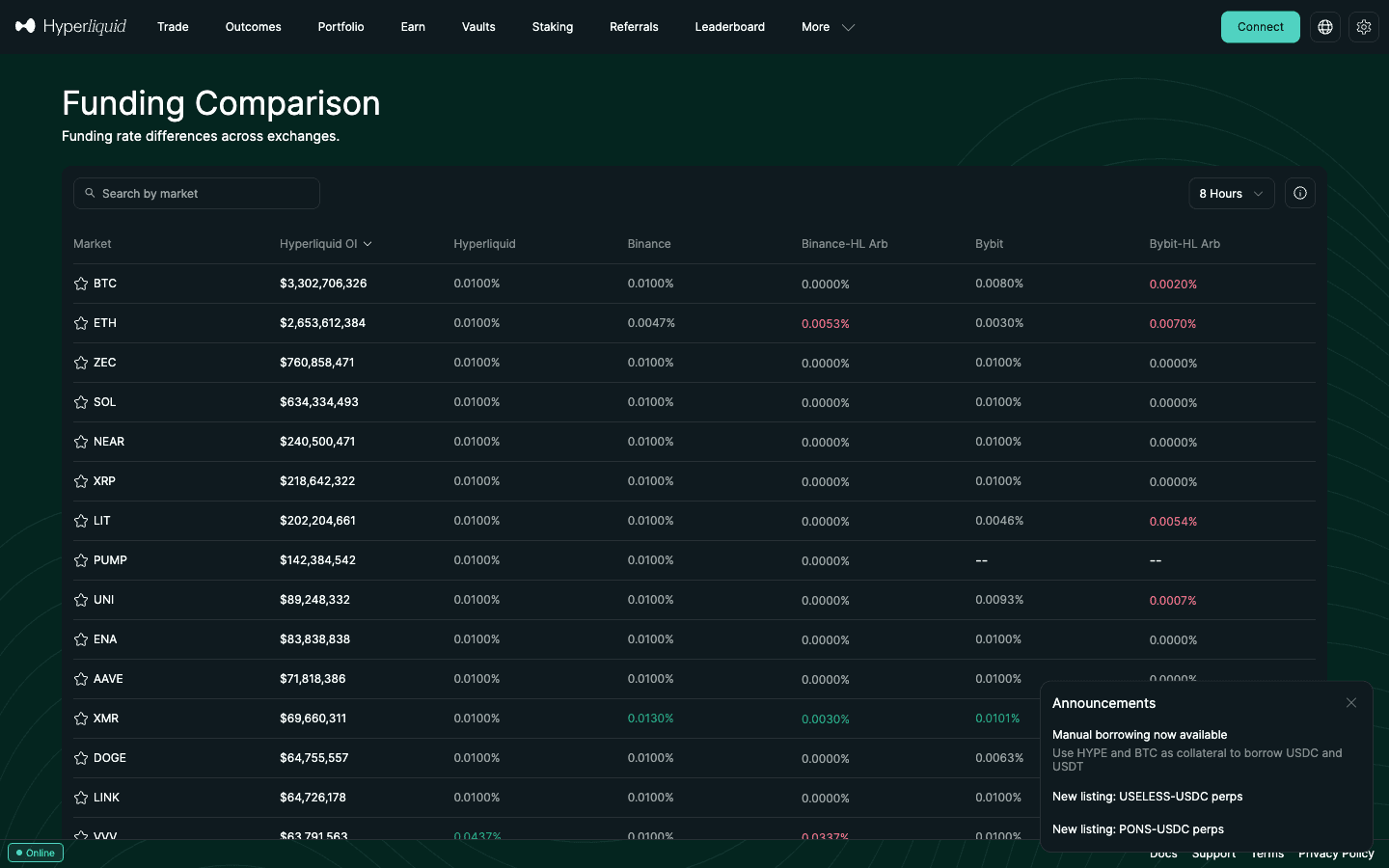View the Leaderboard

coord(730,27)
